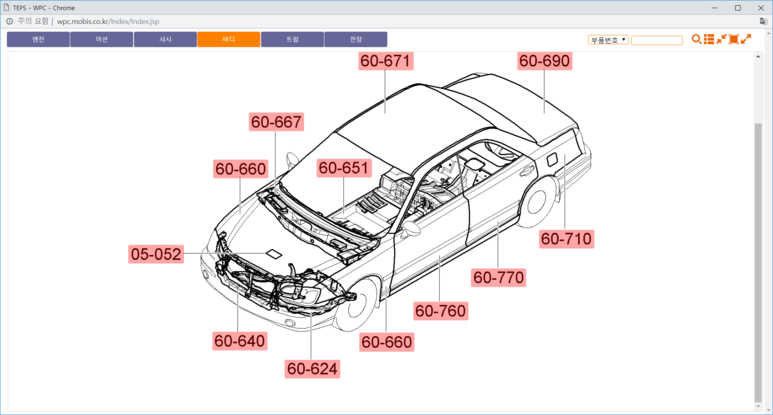Open part group 60-690 label

545,61
